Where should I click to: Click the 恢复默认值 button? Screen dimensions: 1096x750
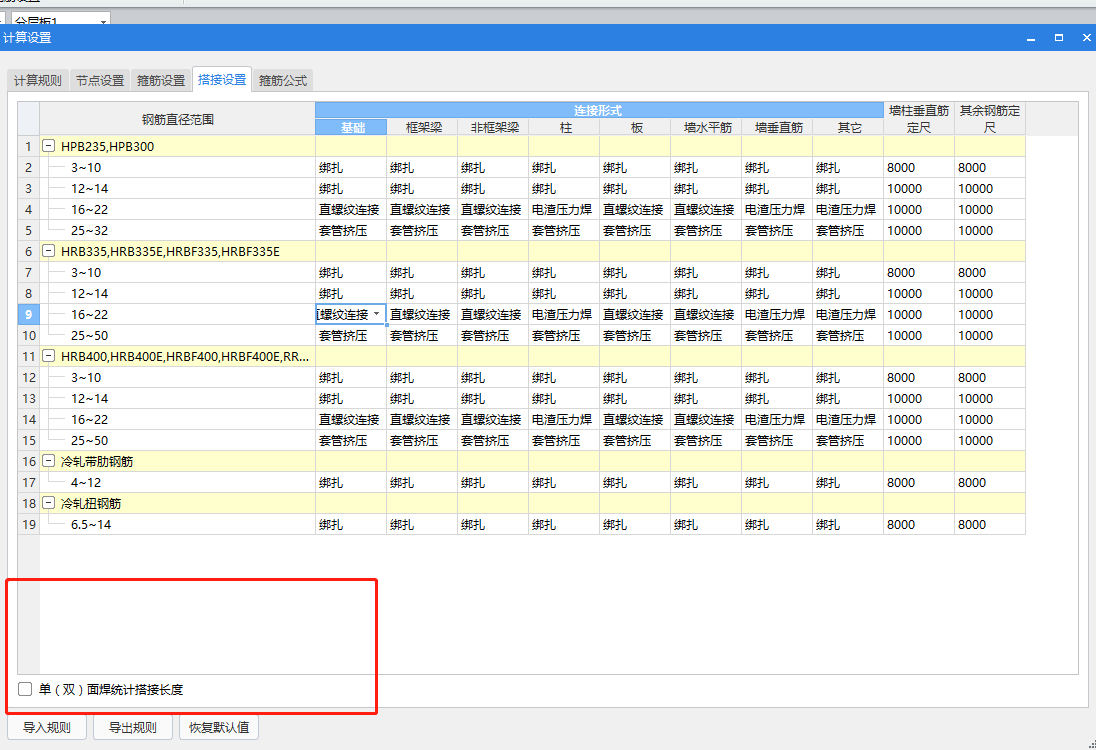pyautogui.click(x=219, y=728)
